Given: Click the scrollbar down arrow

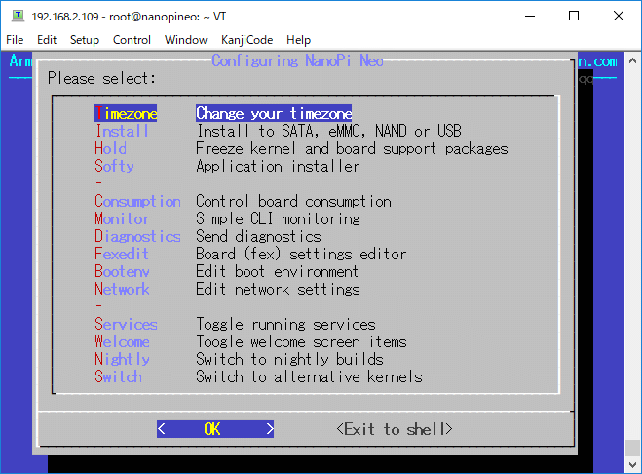Looking at the screenshot, I should pos(632,465).
